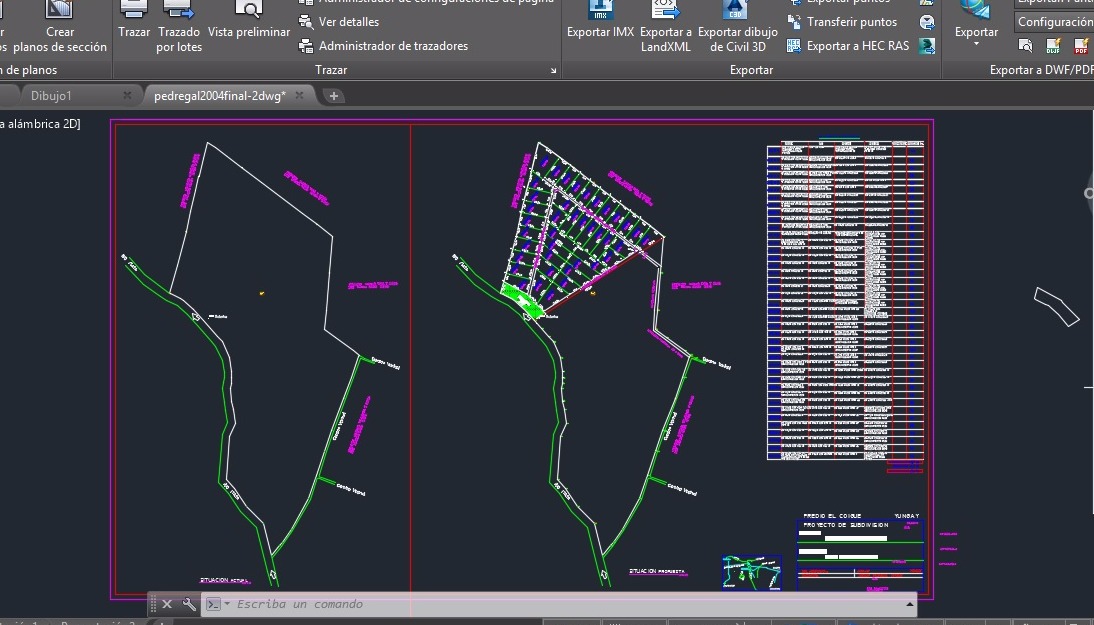Click Exportar a LandXML button

[666, 27]
